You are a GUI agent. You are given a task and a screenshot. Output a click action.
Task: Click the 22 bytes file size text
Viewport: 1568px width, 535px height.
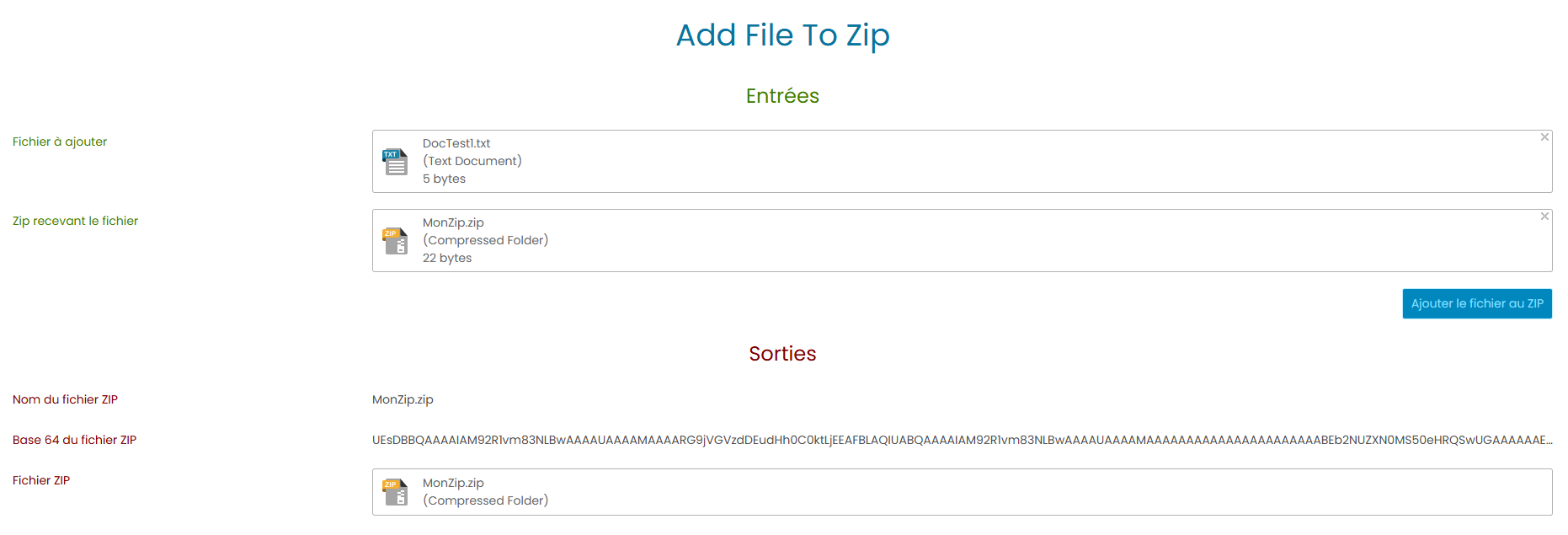point(447,258)
